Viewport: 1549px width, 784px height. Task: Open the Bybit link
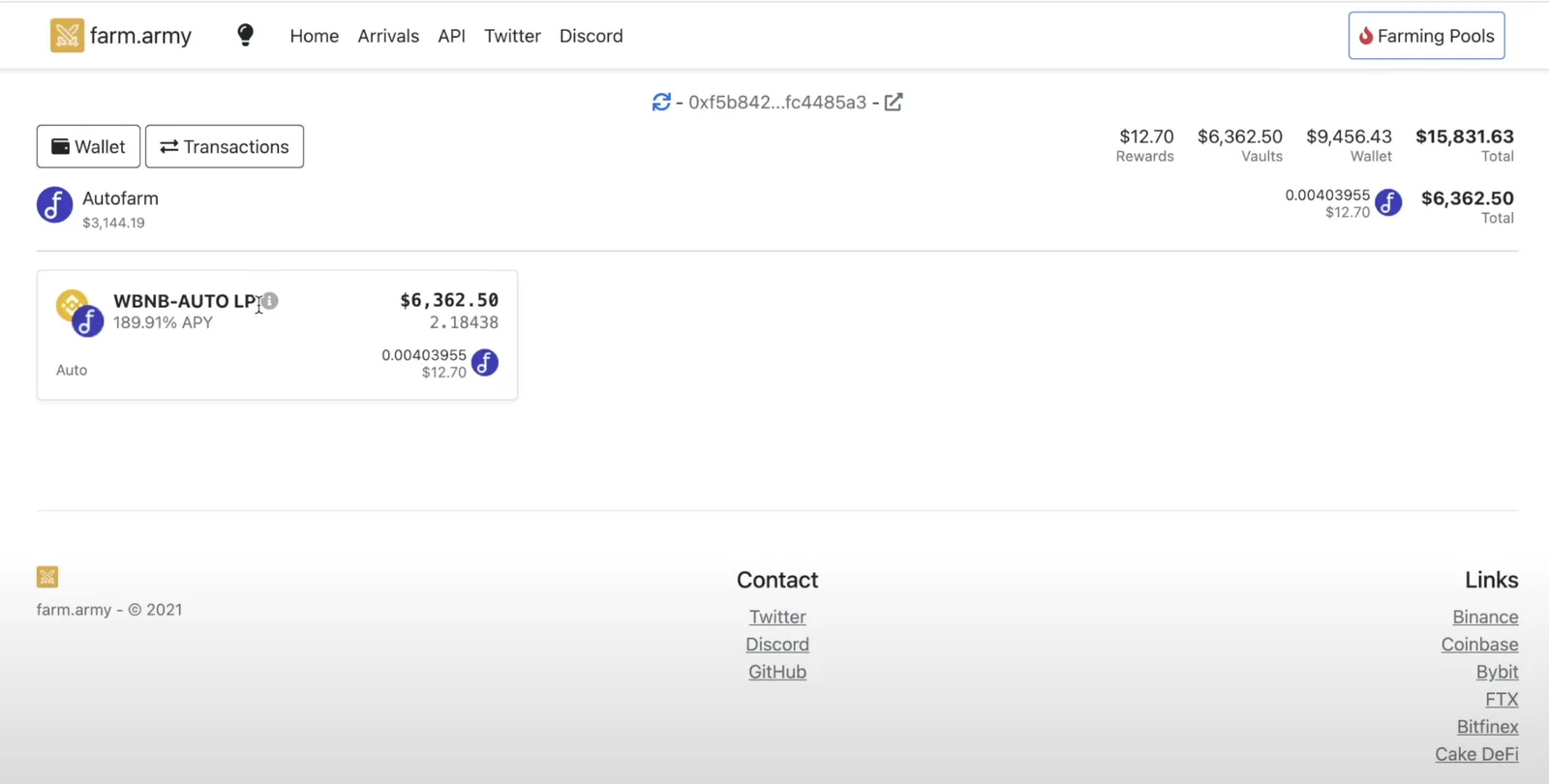[1497, 672]
